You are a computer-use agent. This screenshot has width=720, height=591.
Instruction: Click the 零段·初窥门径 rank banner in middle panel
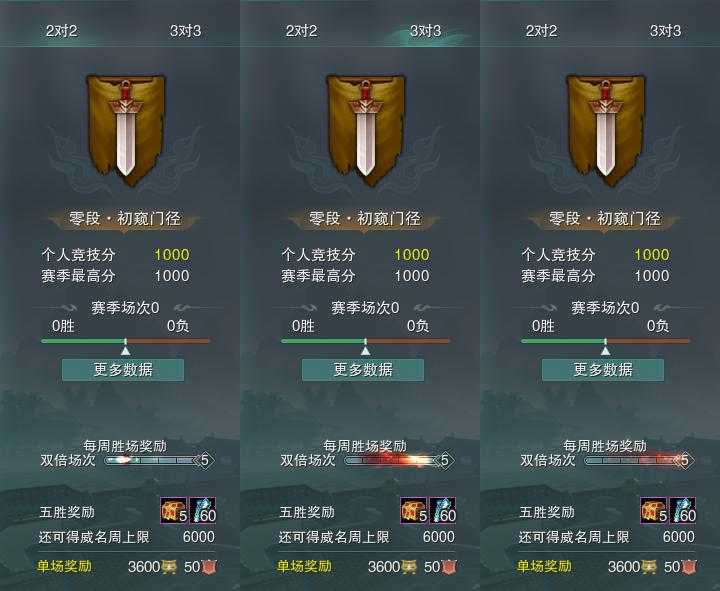coord(365,219)
